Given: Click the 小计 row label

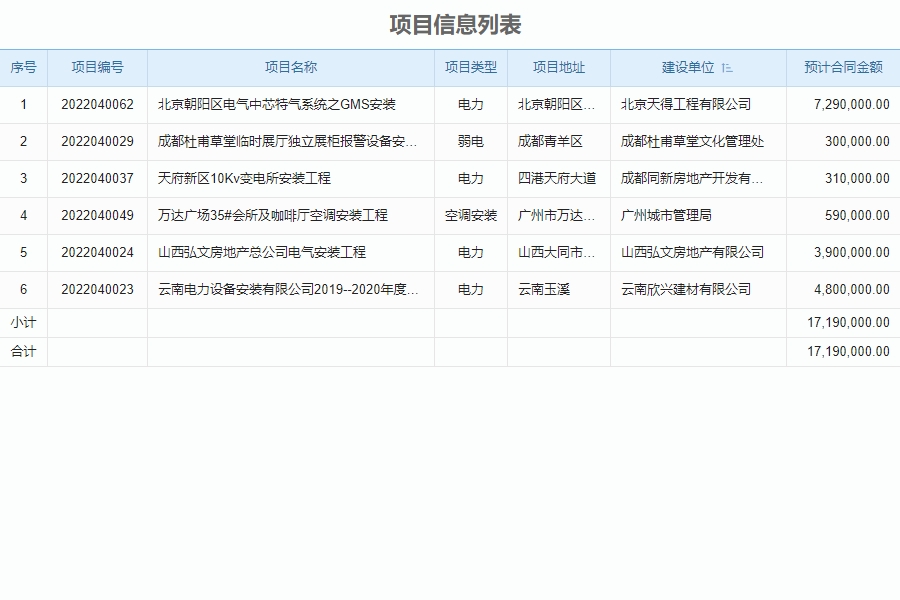Looking at the screenshot, I should [24, 323].
